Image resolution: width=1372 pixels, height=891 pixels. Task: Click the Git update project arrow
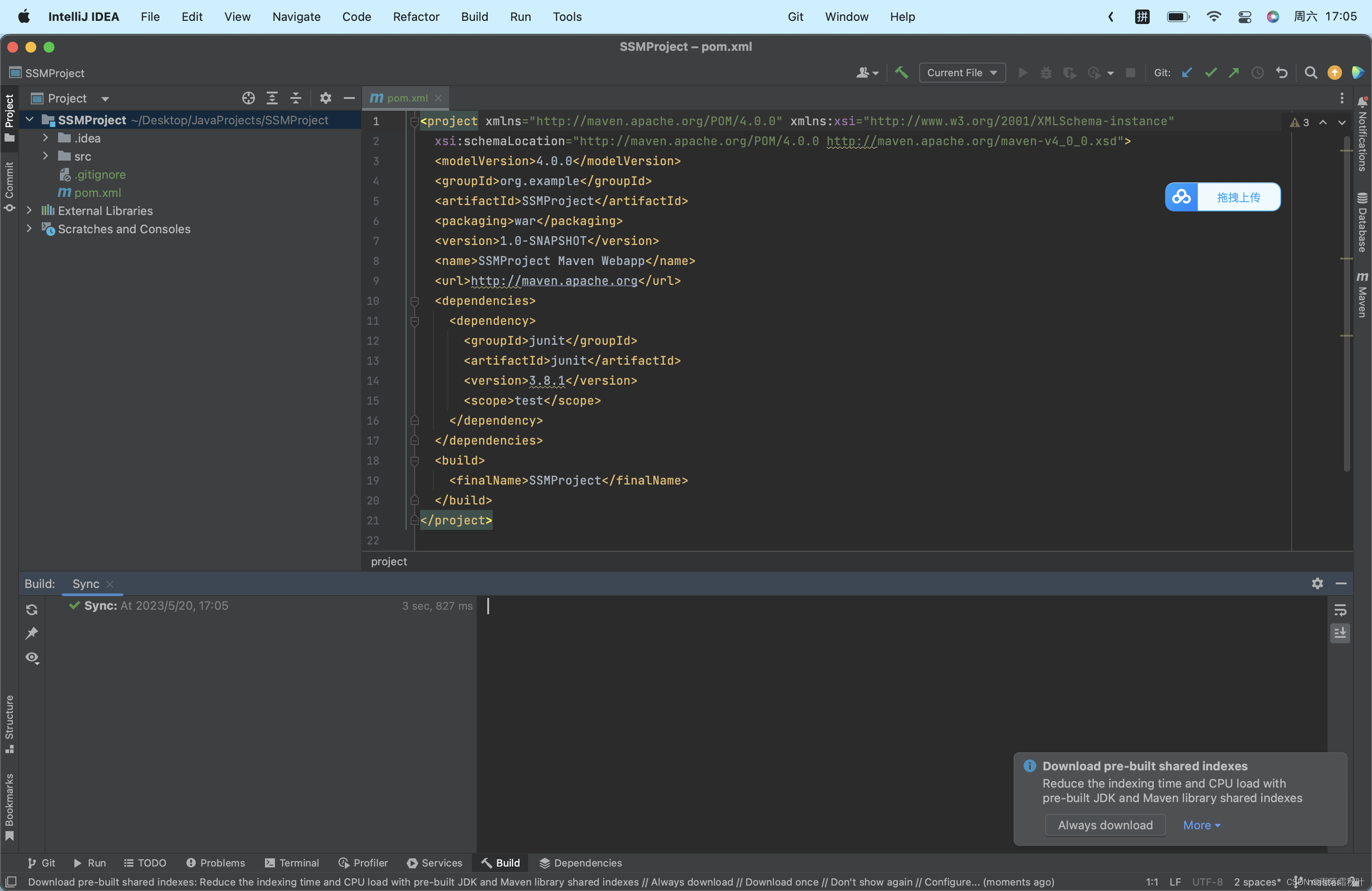(1187, 73)
